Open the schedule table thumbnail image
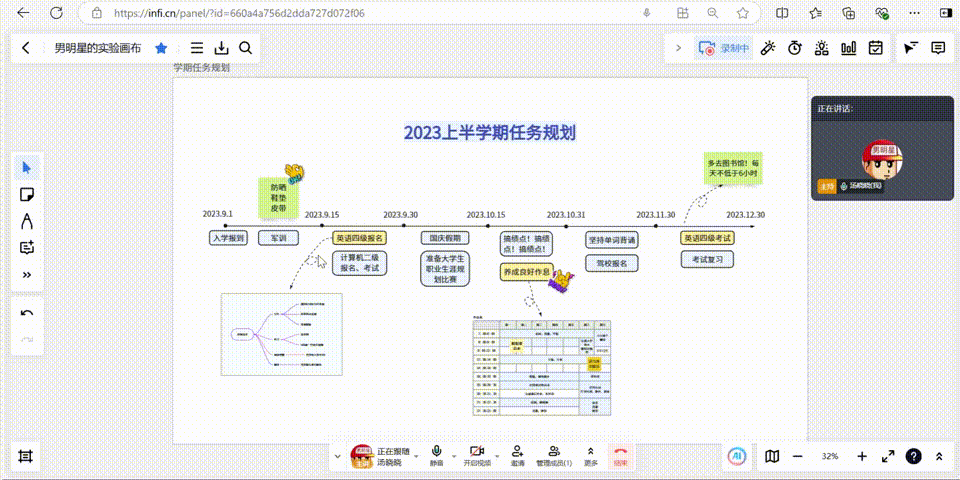Viewport: 960px width, 480px height. pyautogui.click(x=542, y=367)
